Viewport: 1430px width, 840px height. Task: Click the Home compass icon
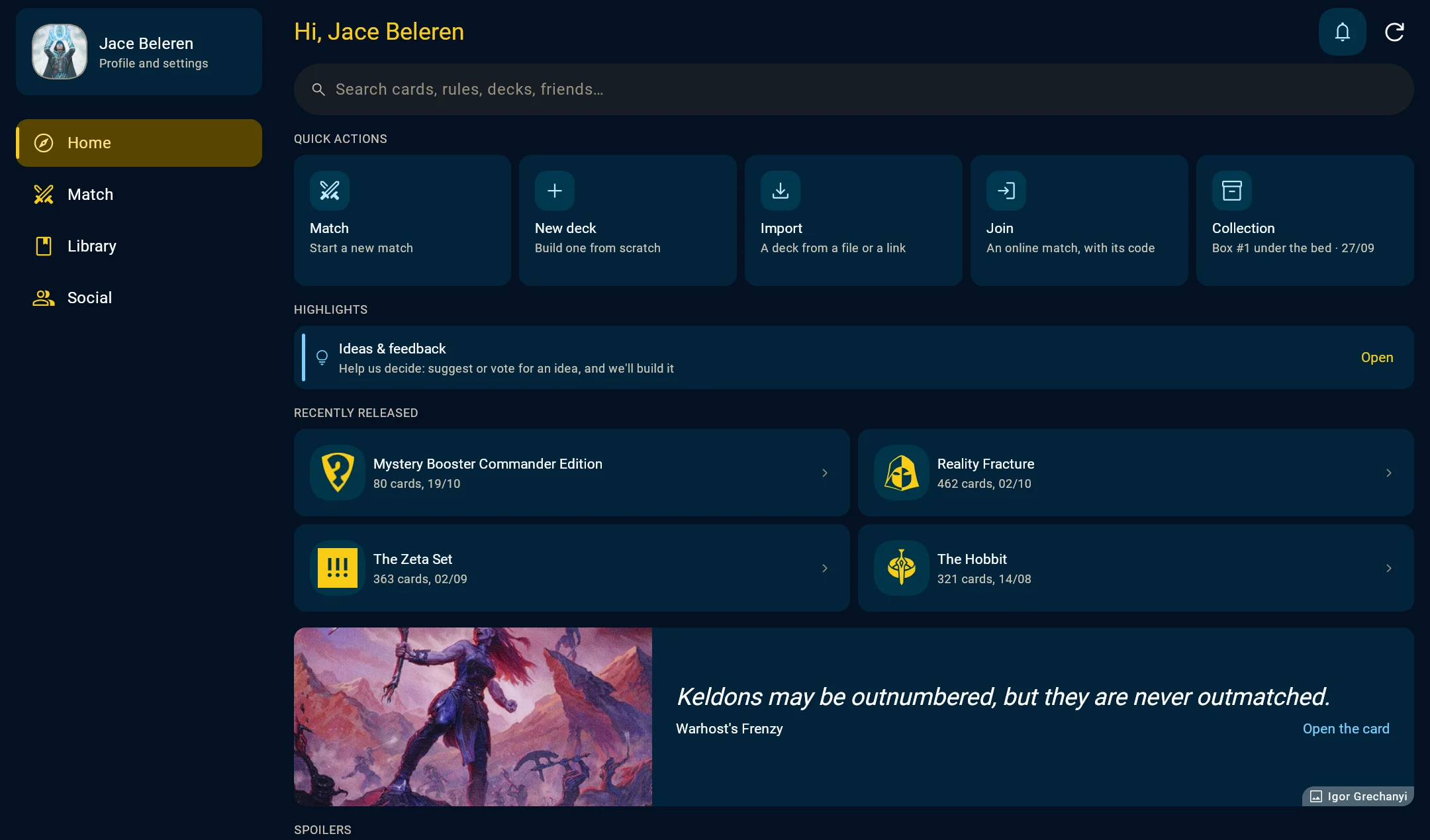[44, 143]
